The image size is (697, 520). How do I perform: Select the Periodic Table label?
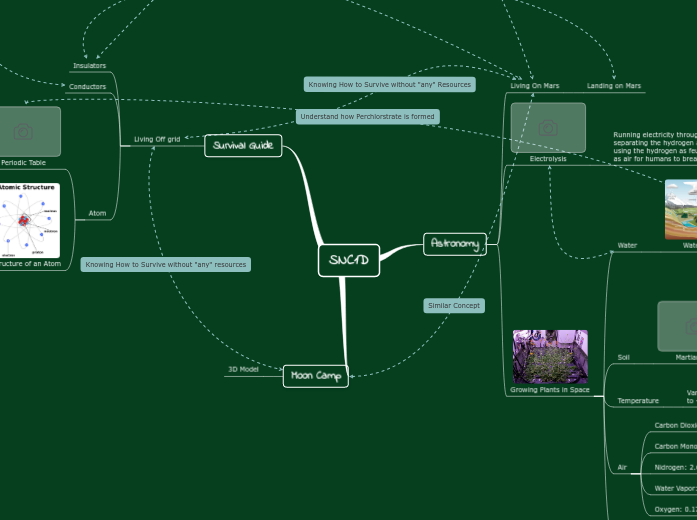tap(23, 163)
